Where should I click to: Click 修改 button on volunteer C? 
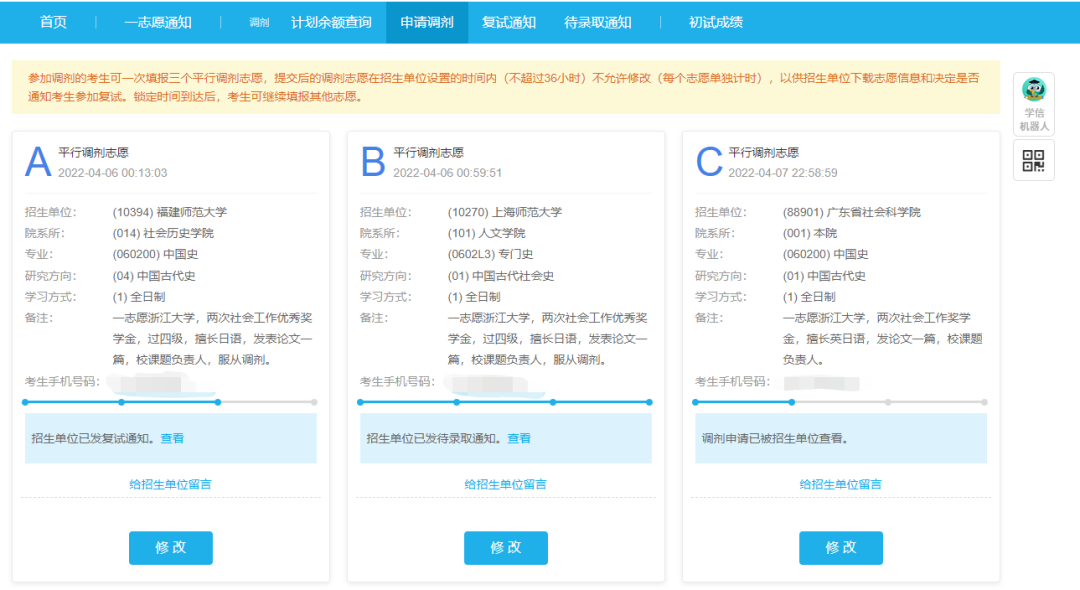(x=840, y=548)
